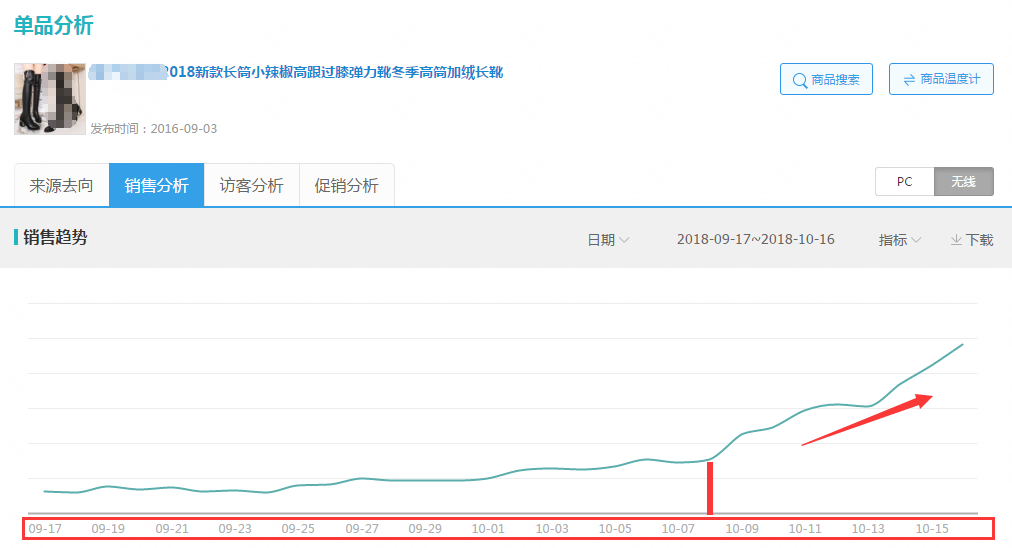Open the product title link for 过膝弹力靴
1012x548 pixels.
(x=296, y=72)
